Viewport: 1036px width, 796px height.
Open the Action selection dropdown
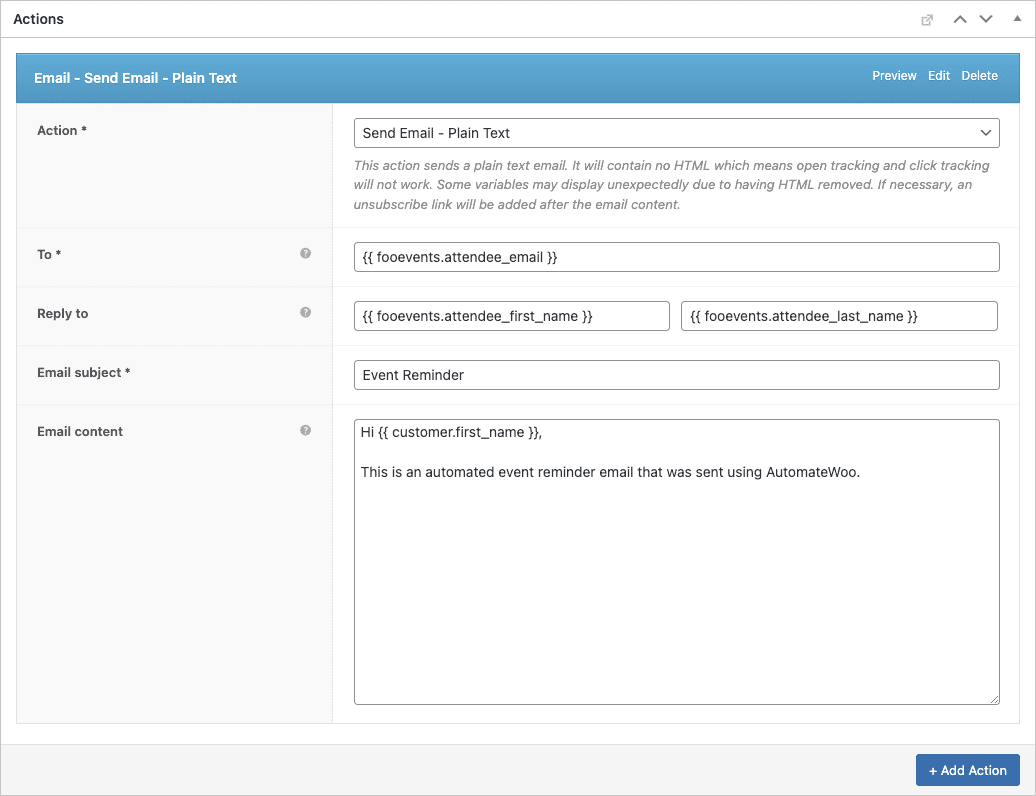(x=676, y=132)
